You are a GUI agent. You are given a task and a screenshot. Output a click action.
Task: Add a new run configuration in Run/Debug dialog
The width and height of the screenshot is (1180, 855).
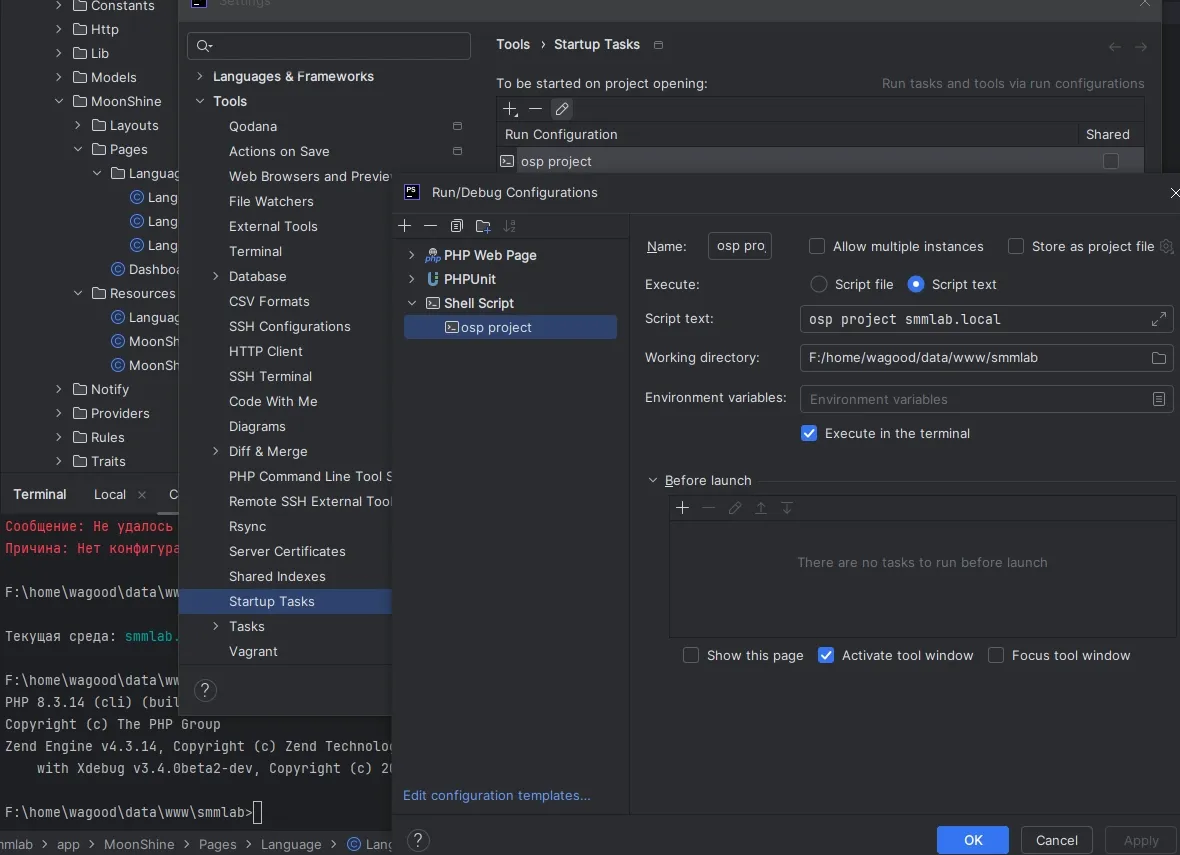pos(404,226)
